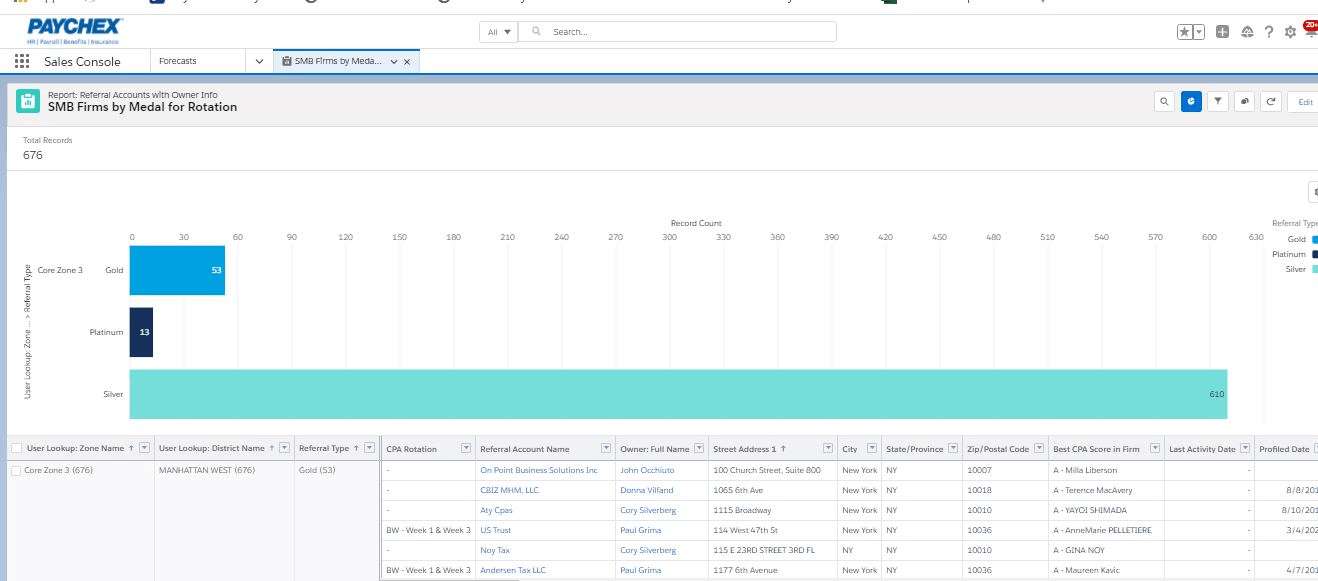This screenshot has height=581, width=1318.
Task: Toggle the chart display button
Action: 1191,101
